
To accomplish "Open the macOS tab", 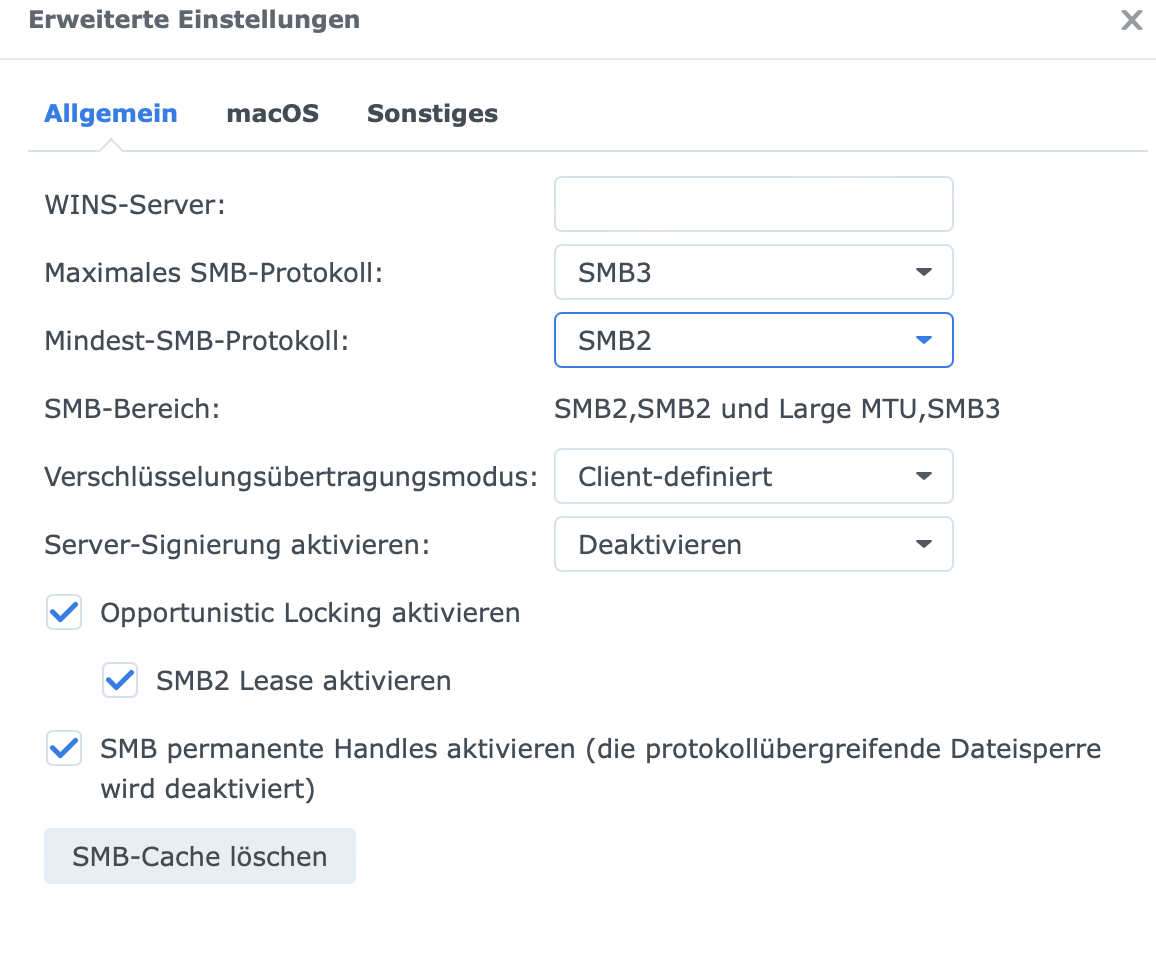I will pos(272,114).
